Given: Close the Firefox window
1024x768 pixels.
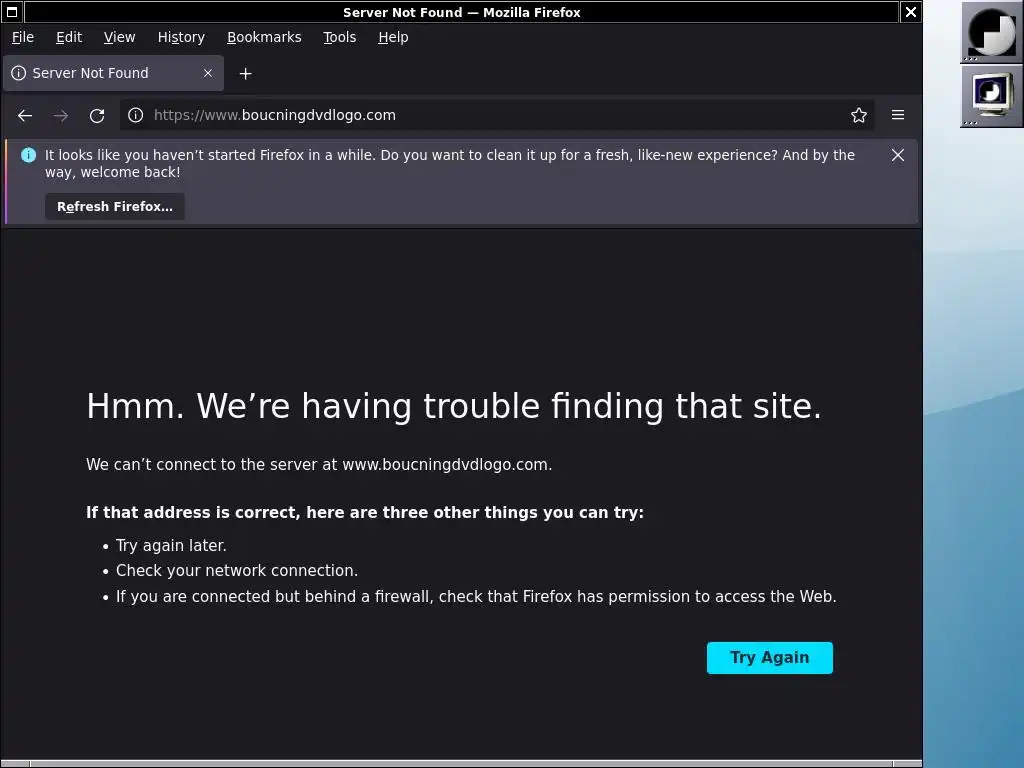Looking at the screenshot, I should [910, 12].
